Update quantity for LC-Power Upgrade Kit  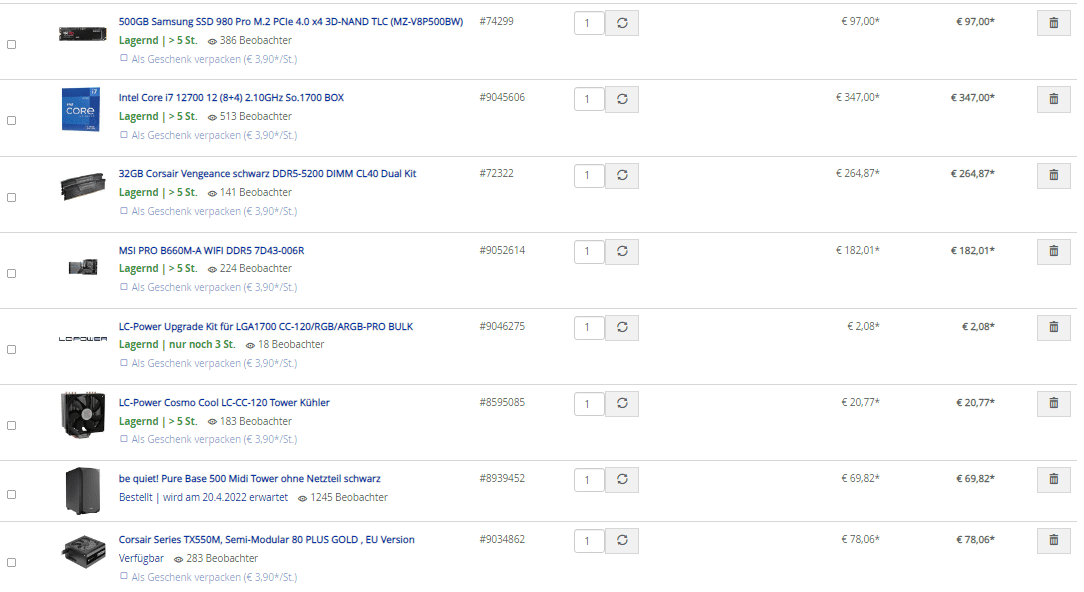[x=622, y=328]
